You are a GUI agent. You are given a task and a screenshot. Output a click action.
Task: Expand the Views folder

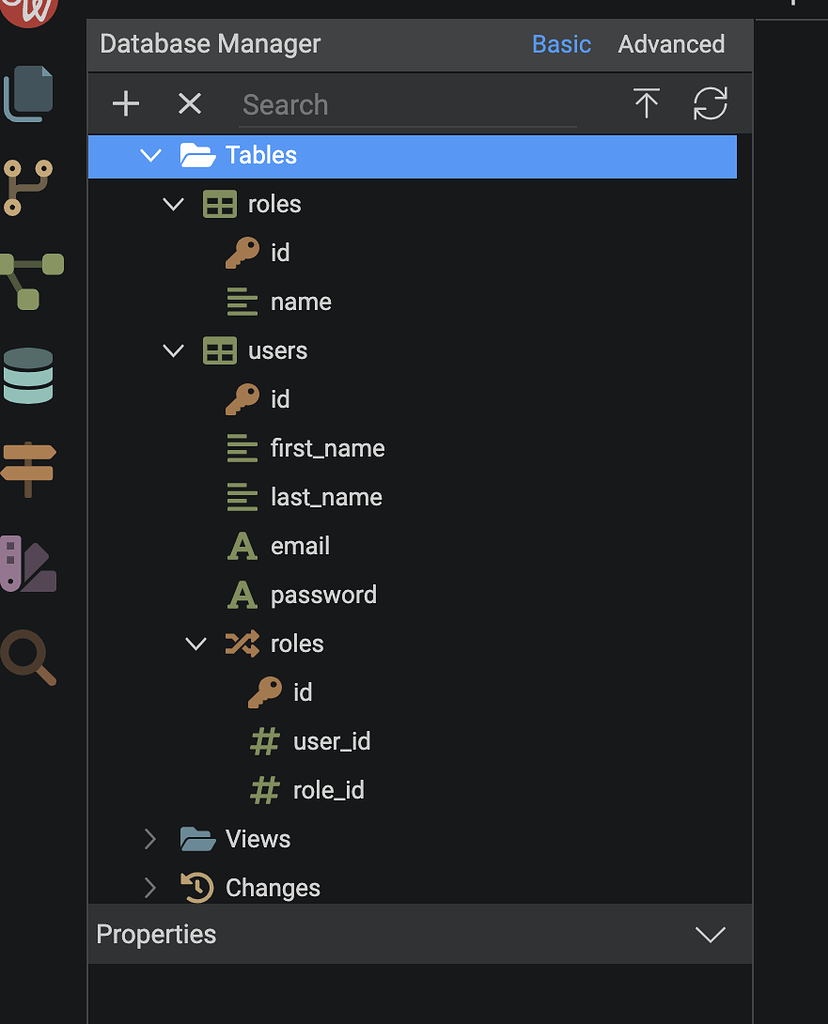click(149, 839)
